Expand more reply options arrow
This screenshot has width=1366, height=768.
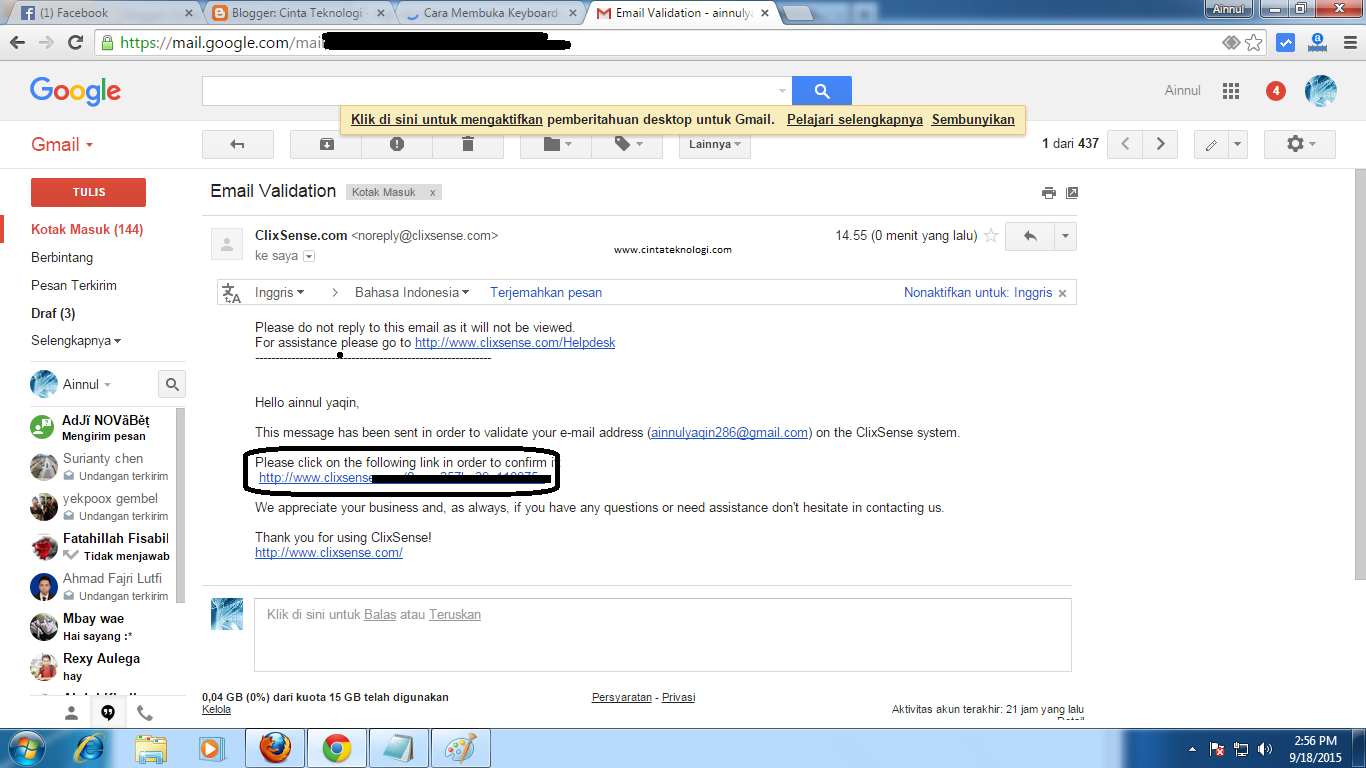(1066, 237)
